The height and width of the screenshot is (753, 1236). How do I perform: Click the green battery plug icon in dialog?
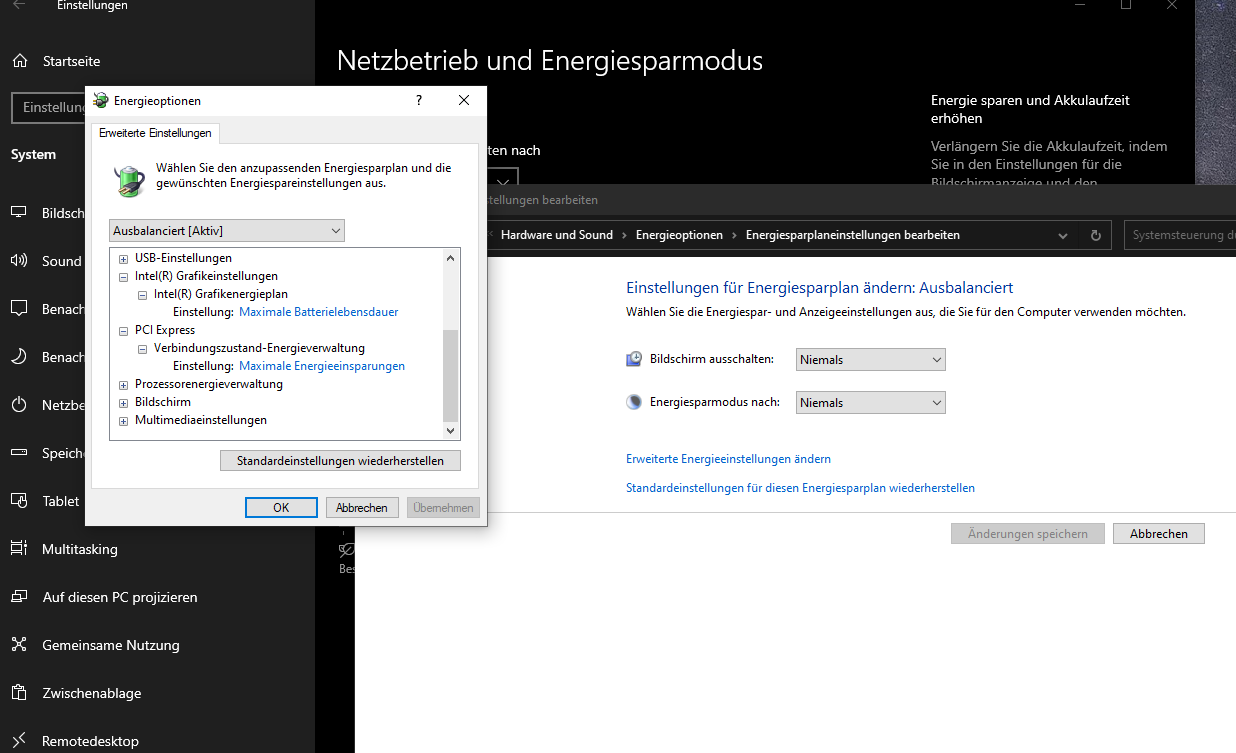coord(129,179)
